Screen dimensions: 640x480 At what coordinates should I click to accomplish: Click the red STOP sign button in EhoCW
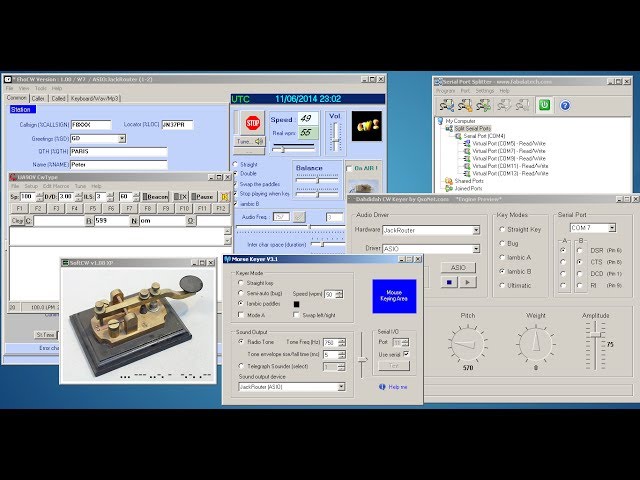coord(253,122)
